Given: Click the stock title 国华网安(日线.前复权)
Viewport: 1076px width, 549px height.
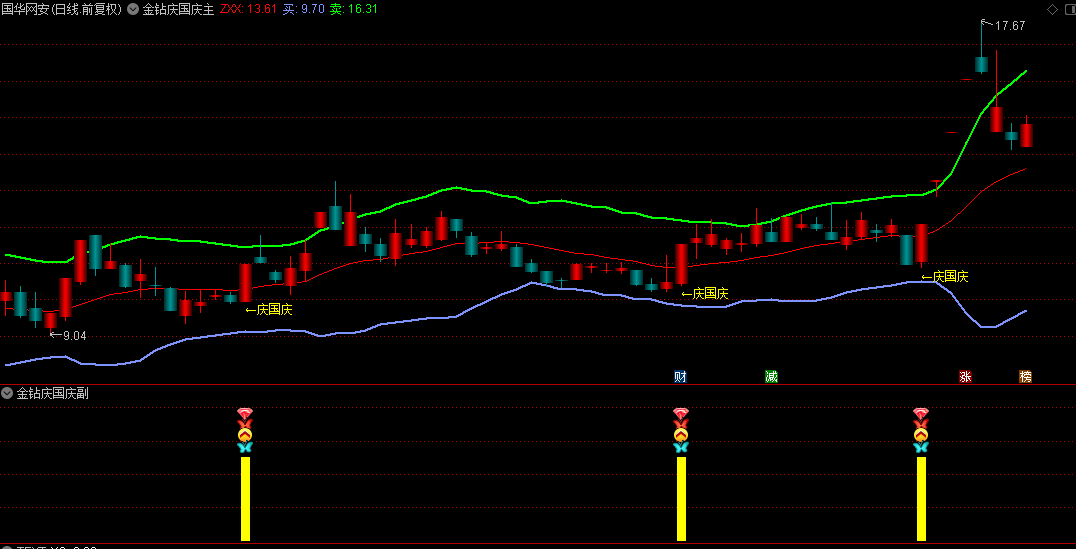Looking at the screenshot, I should (x=62, y=10).
